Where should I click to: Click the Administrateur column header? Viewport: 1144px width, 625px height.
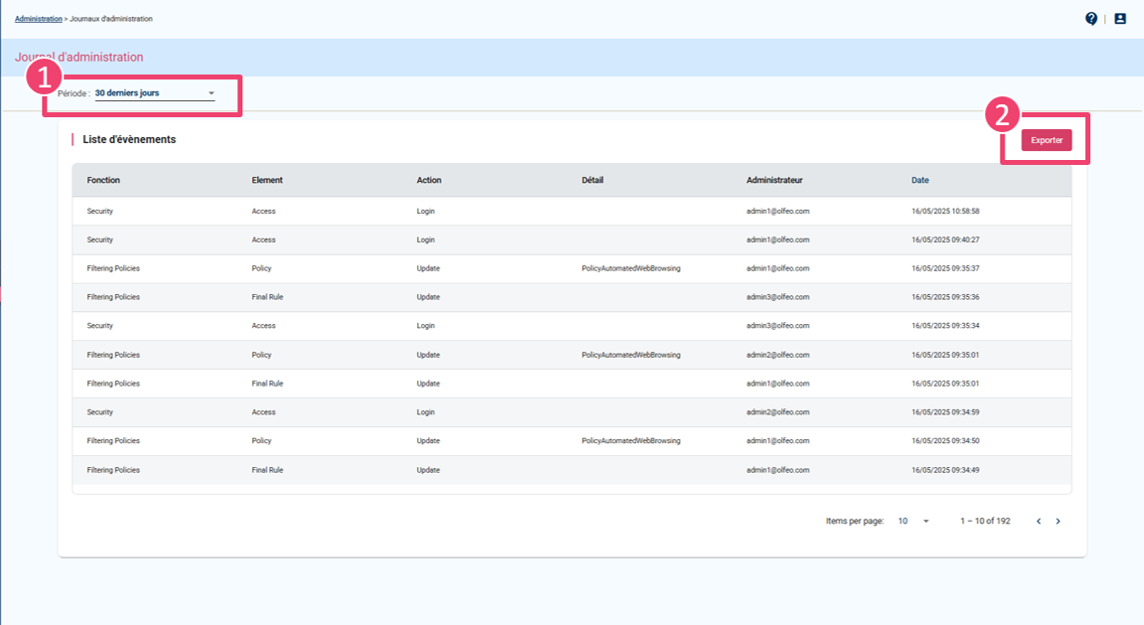pyautogui.click(x=774, y=180)
